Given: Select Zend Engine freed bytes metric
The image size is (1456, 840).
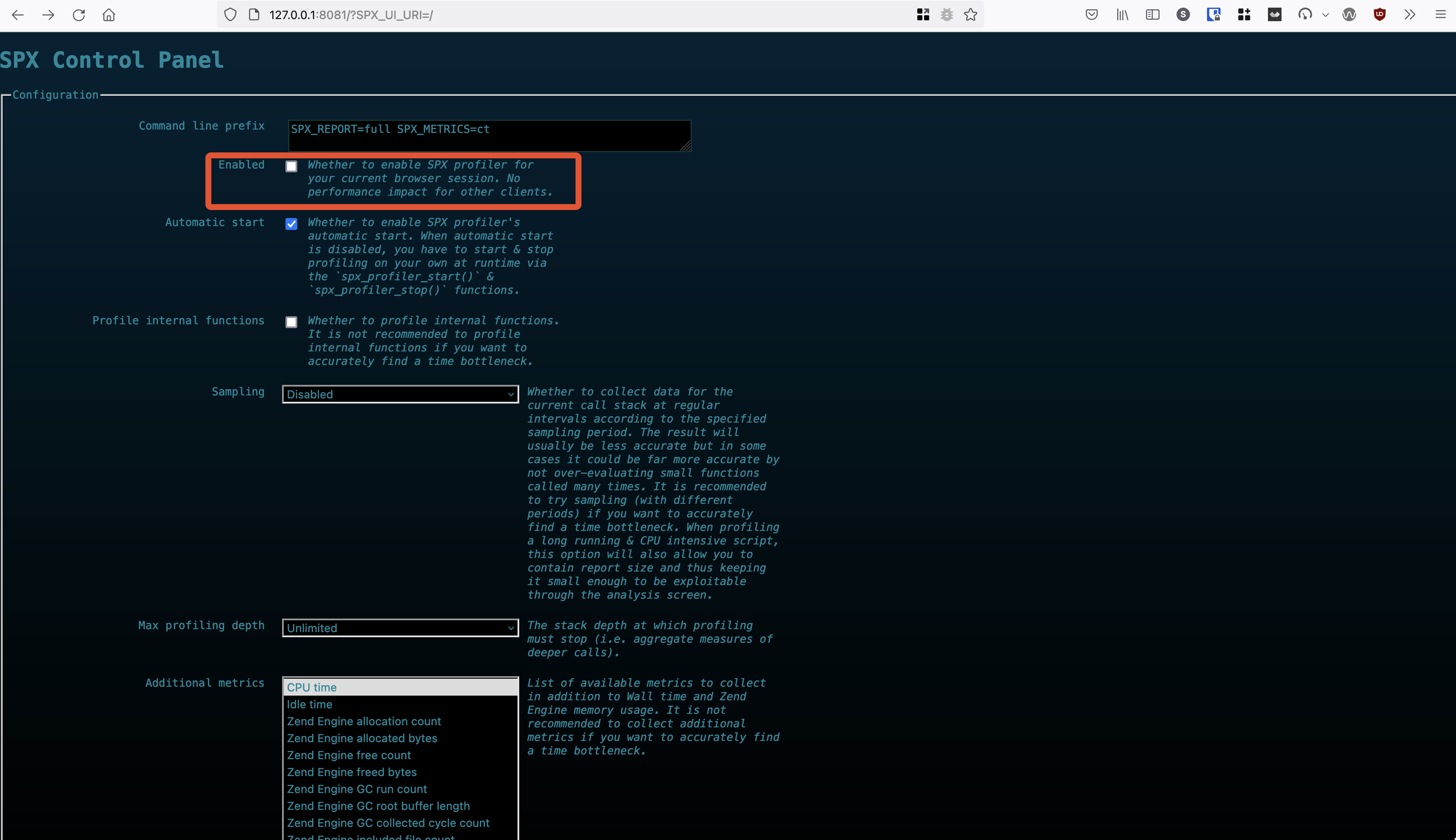Looking at the screenshot, I should point(401,772).
